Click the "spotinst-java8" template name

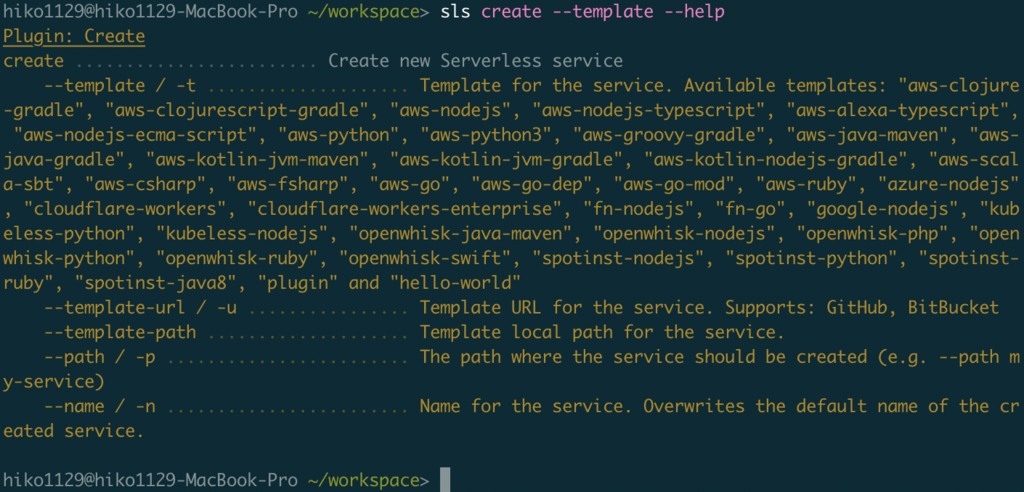click(x=155, y=284)
